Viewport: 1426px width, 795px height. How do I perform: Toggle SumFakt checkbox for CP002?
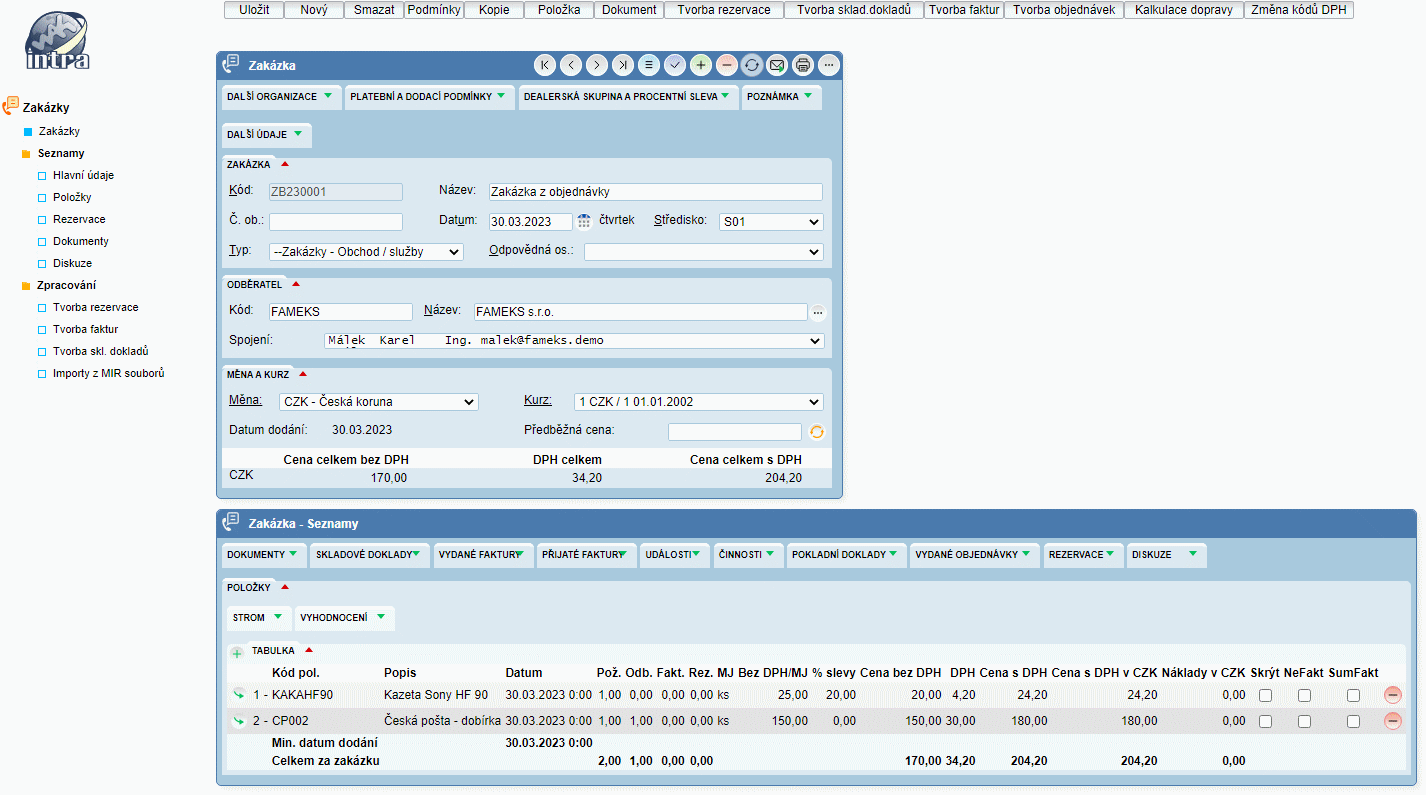[x=1353, y=721]
